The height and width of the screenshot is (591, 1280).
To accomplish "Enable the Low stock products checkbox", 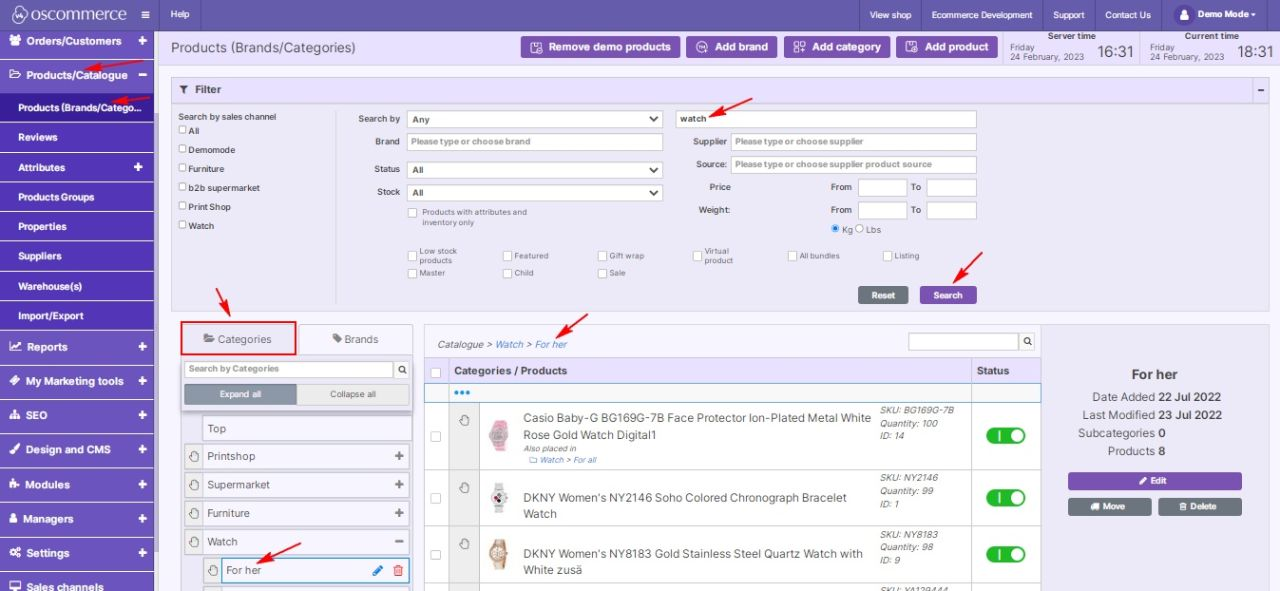I will pyautogui.click(x=412, y=256).
